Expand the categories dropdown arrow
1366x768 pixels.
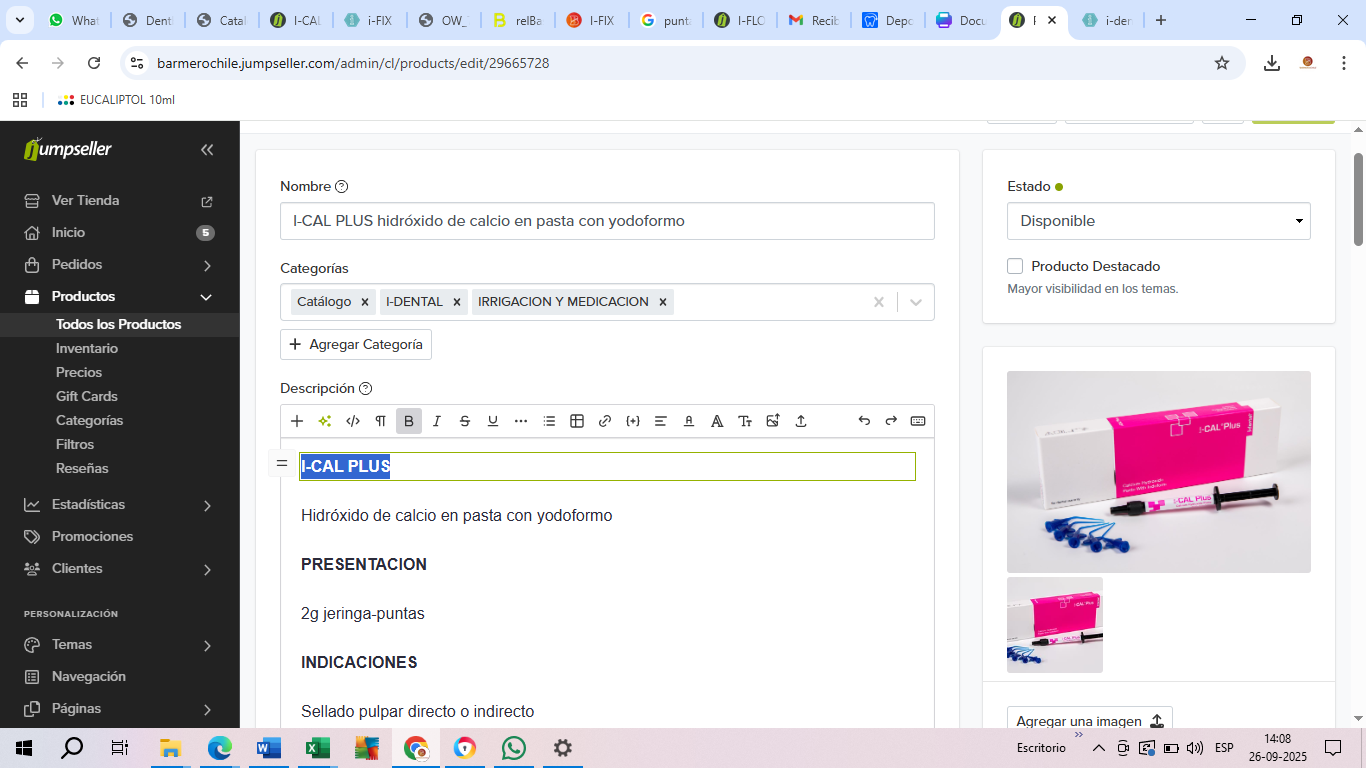[915, 302]
